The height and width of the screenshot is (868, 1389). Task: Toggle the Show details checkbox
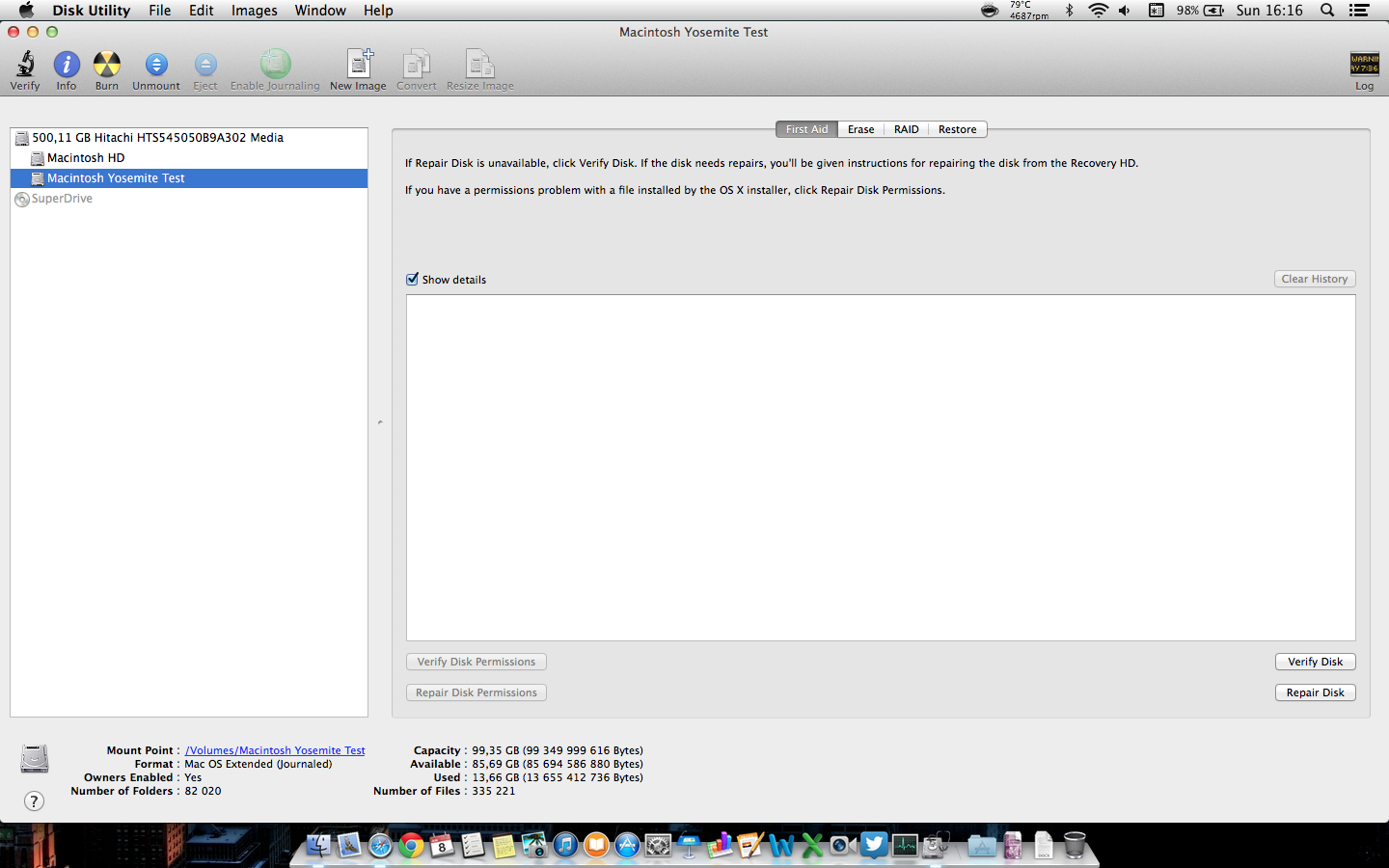click(413, 279)
